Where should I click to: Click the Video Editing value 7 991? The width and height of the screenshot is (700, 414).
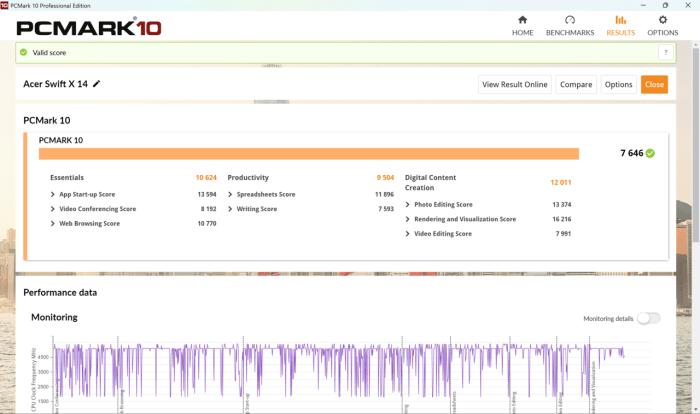(x=563, y=234)
